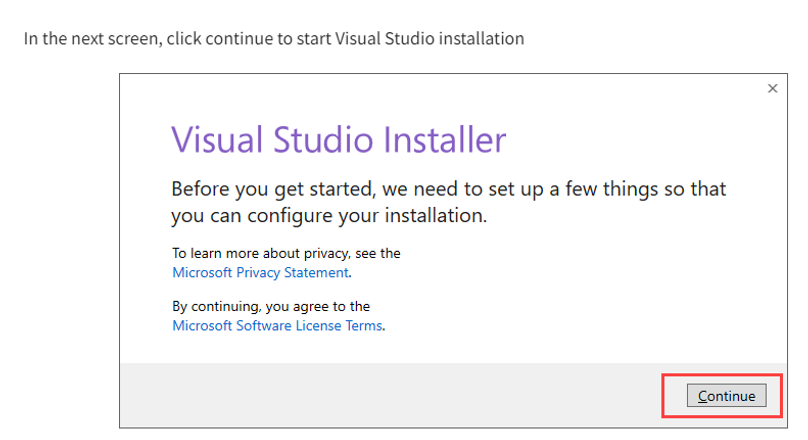Close the Visual Studio Installer dialog

tap(772, 89)
